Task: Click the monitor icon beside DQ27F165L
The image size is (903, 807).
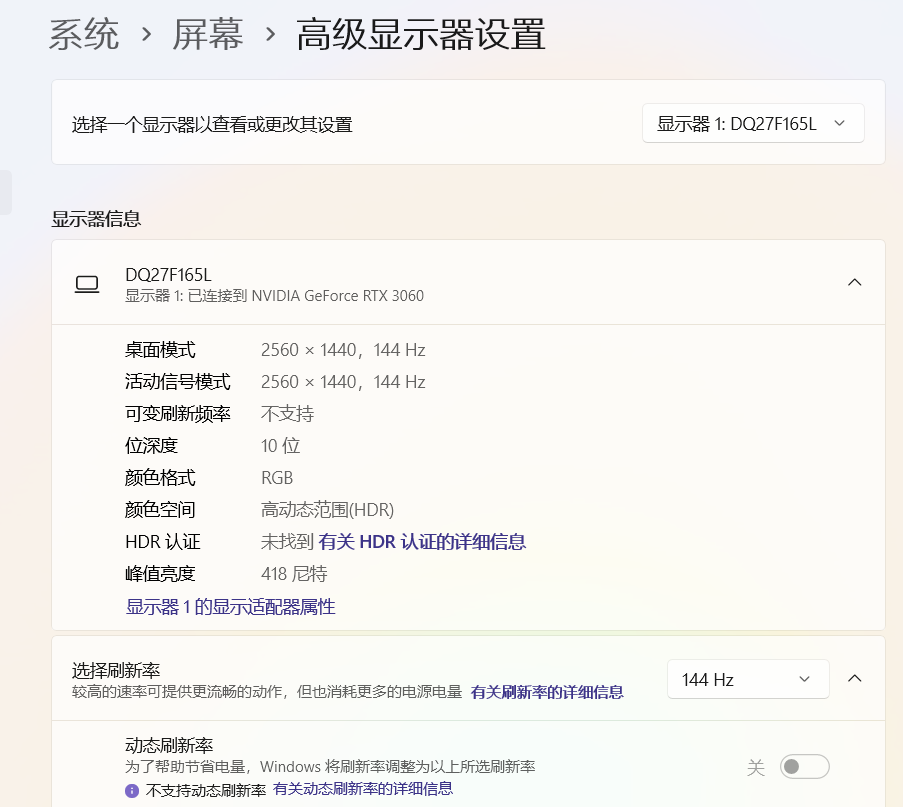Action: (x=87, y=284)
